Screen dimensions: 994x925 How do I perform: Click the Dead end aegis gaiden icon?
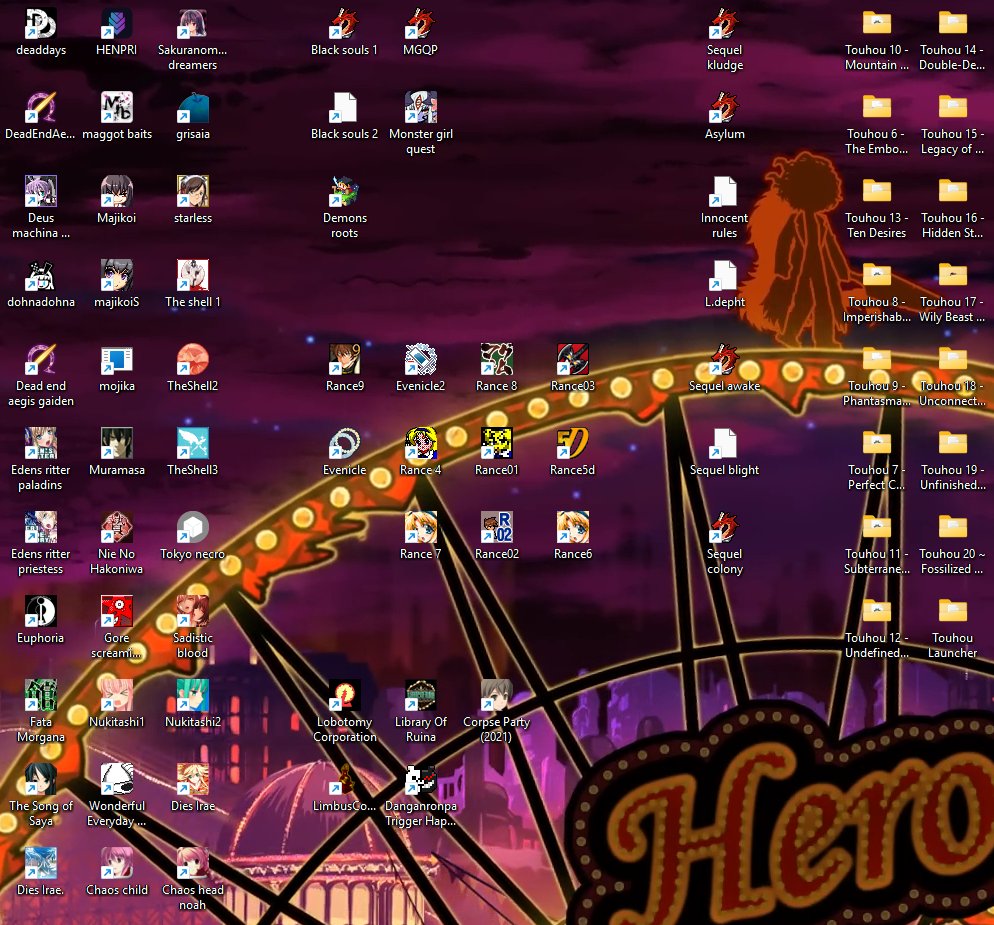point(41,359)
